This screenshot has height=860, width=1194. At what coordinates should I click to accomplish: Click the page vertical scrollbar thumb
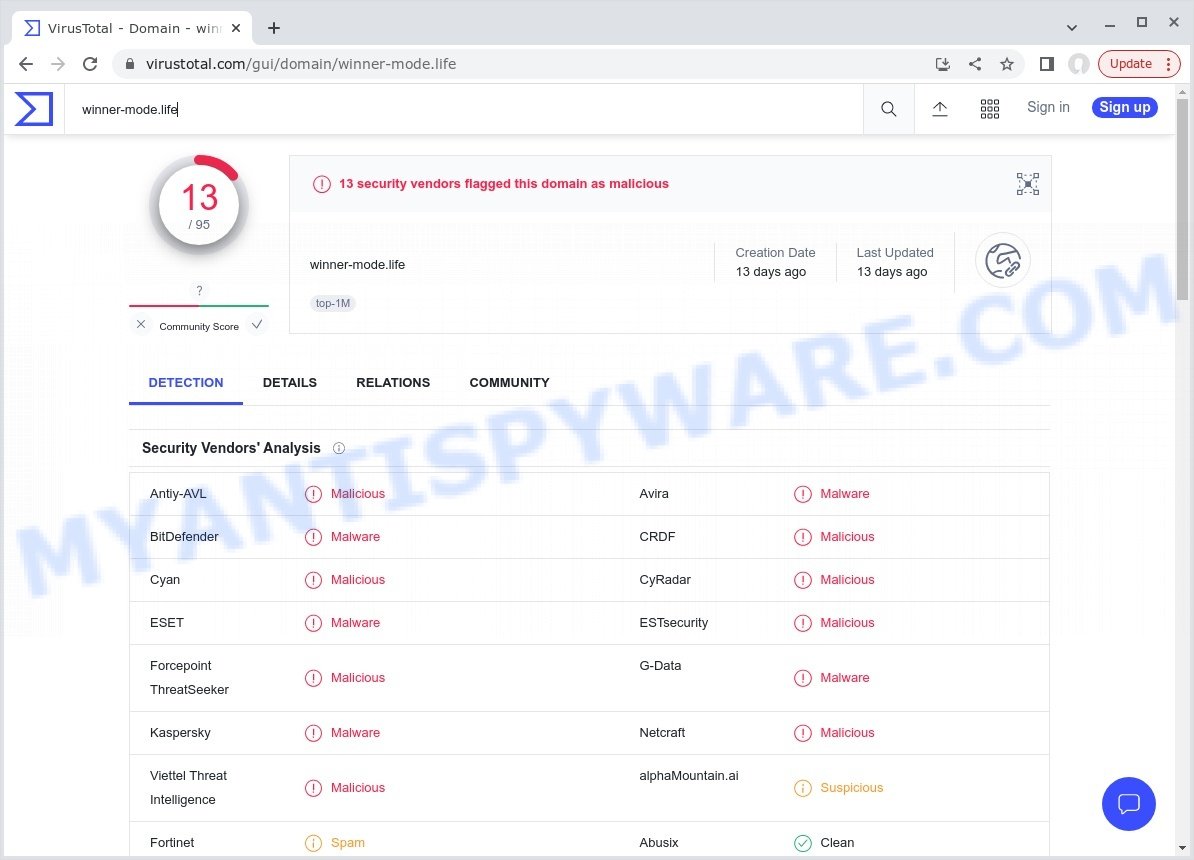click(x=1182, y=198)
